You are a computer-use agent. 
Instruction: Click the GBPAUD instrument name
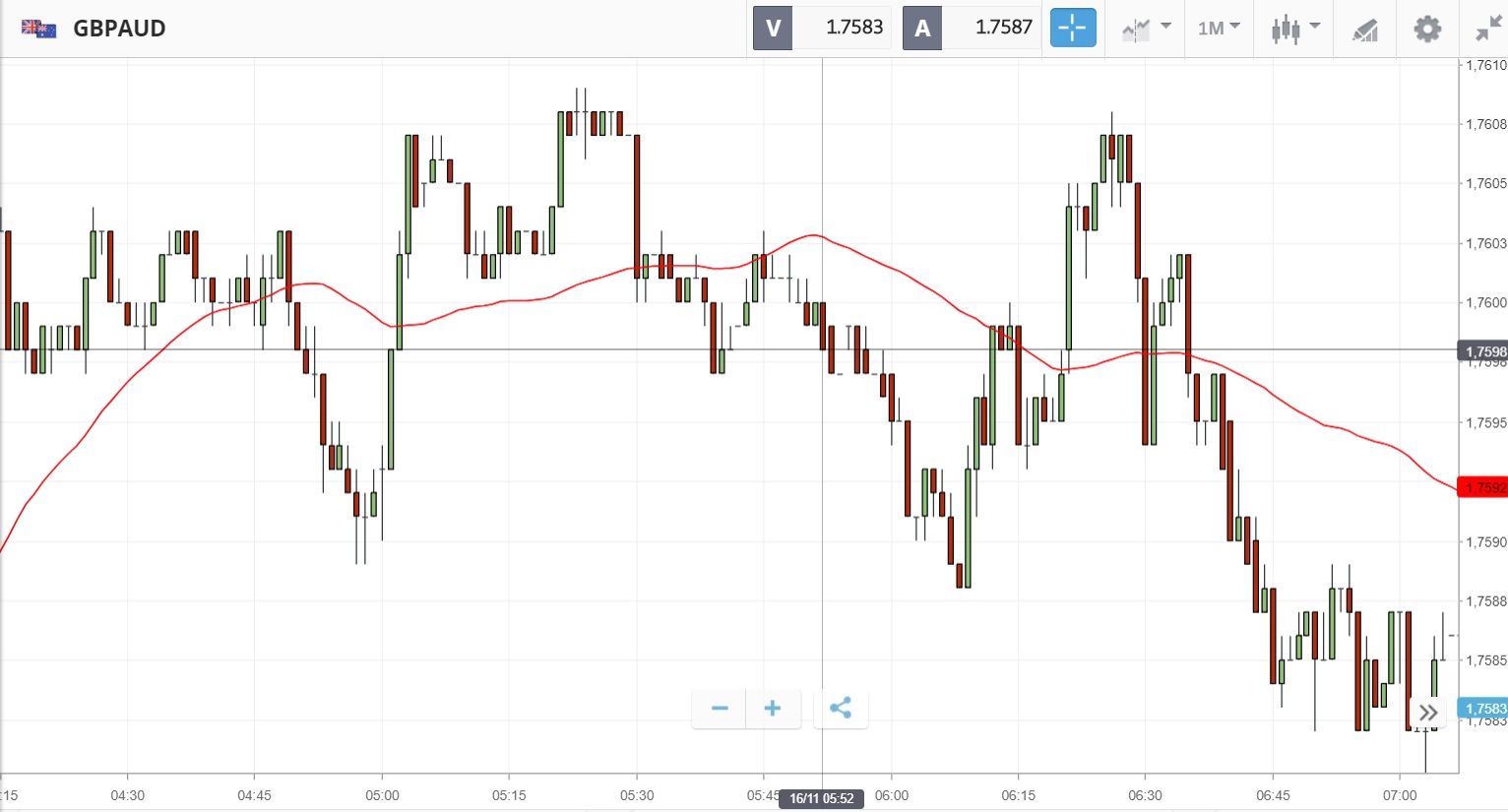point(119,28)
